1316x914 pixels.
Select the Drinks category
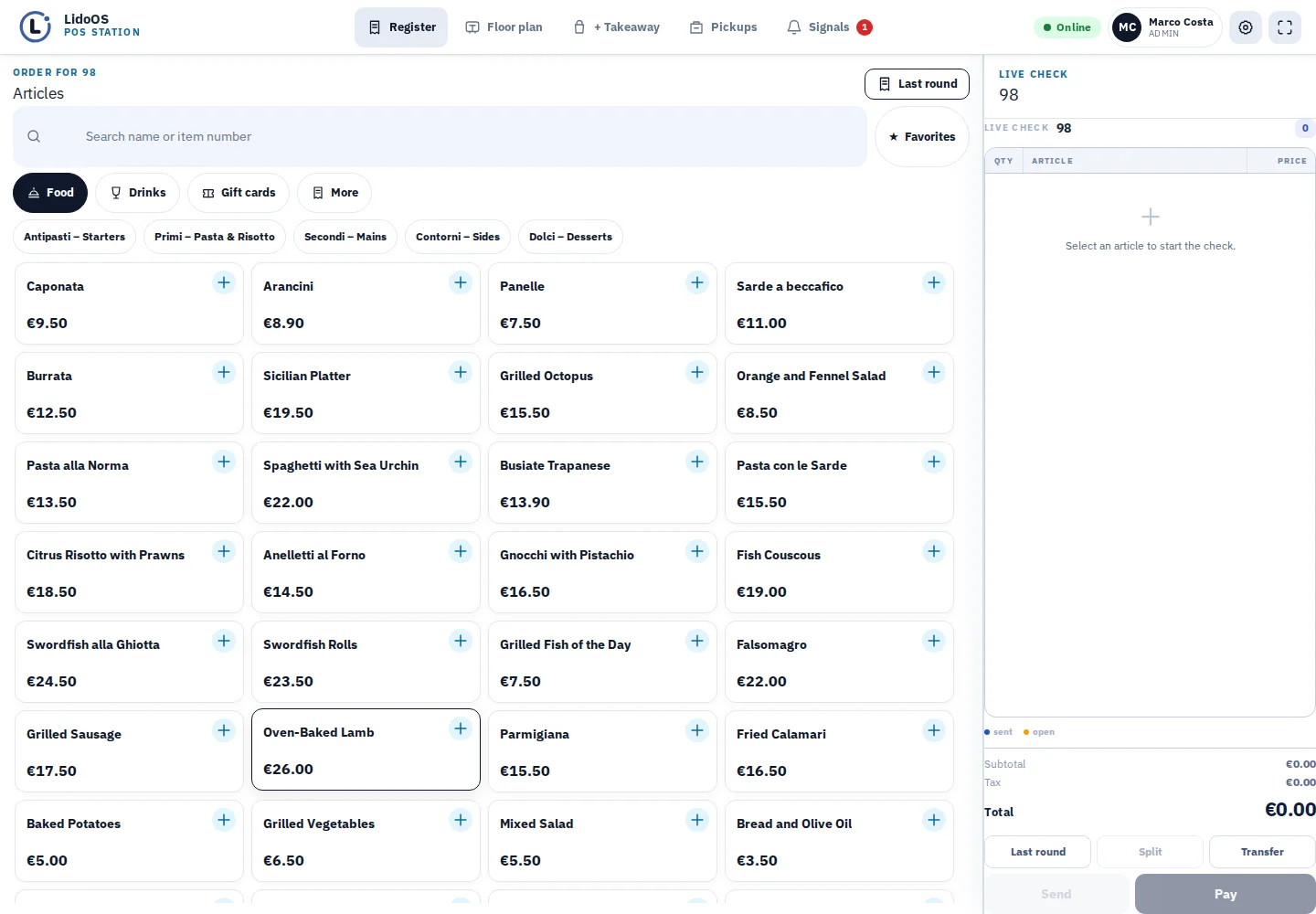pyautogui.click(x=137, y=193)
